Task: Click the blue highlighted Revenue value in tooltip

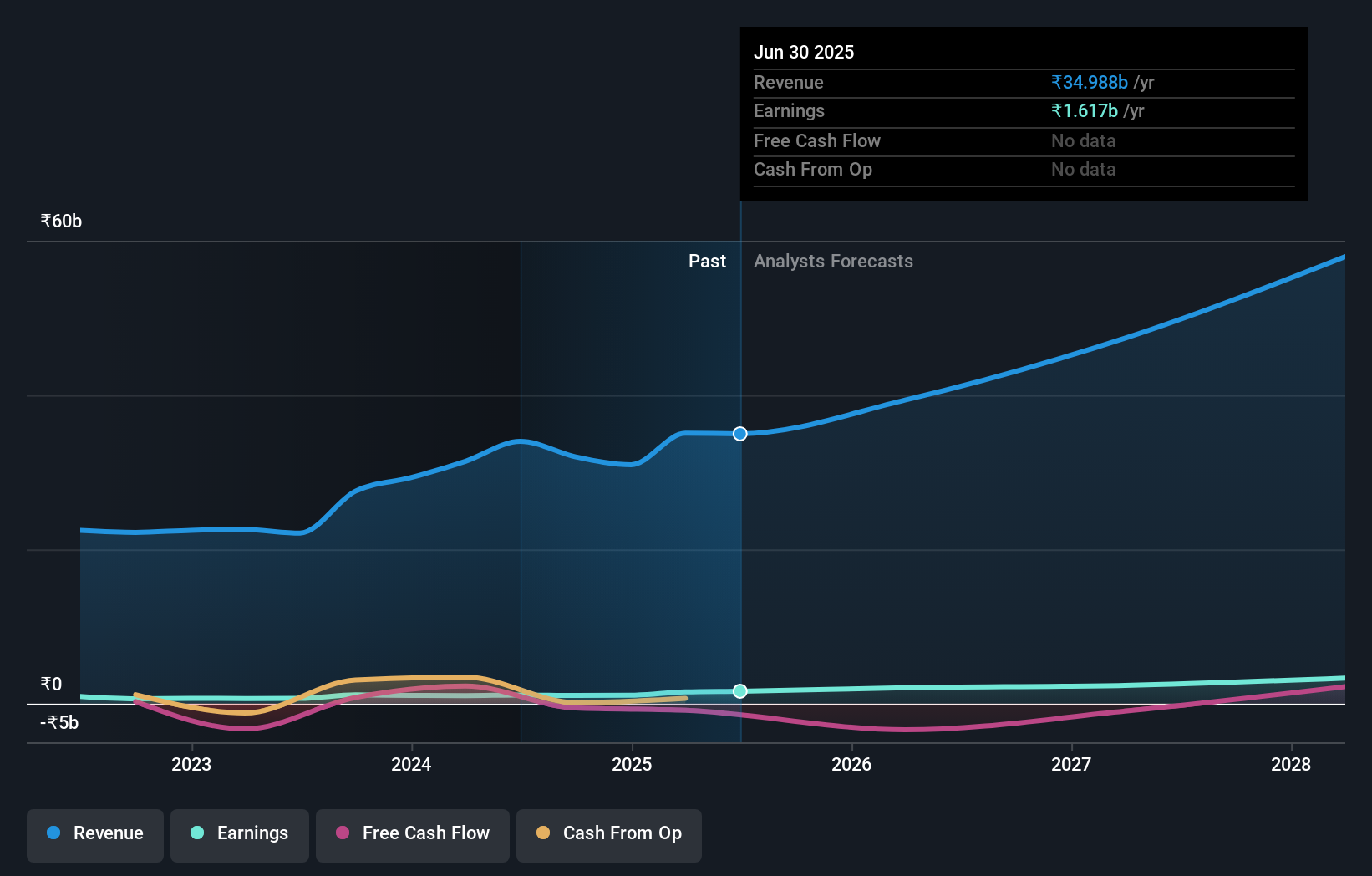Action: coord(1088,82)
